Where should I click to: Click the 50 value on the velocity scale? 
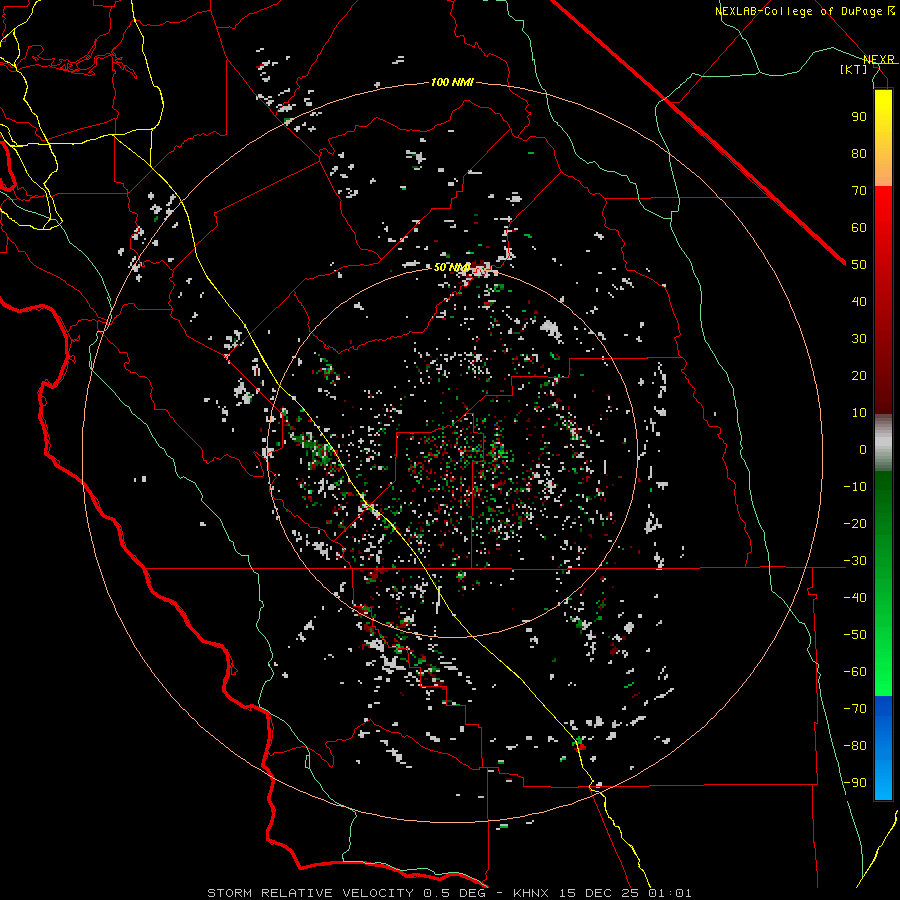tap(859, 265)
